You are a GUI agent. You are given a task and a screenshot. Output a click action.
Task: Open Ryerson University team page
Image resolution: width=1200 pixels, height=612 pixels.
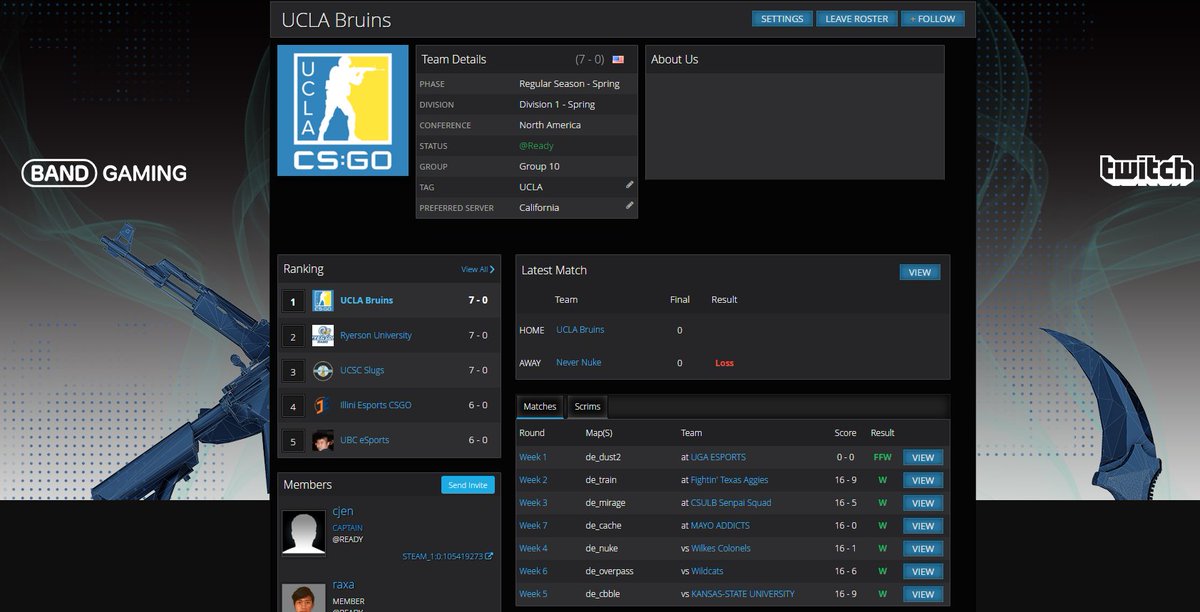pos(376,335)
